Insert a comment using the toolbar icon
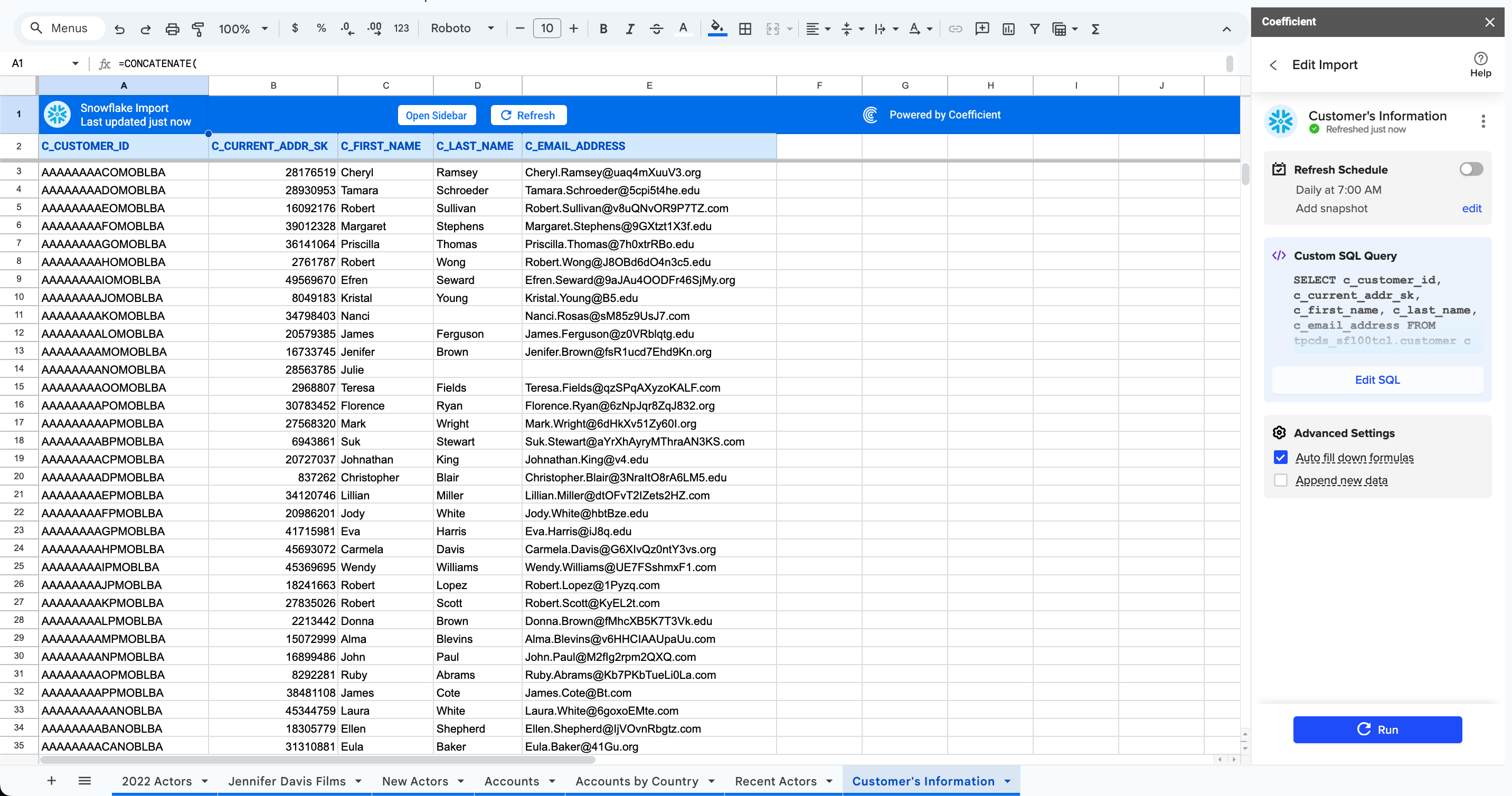The height and width of the screenshot is (796, 1512). click(982, 28)
